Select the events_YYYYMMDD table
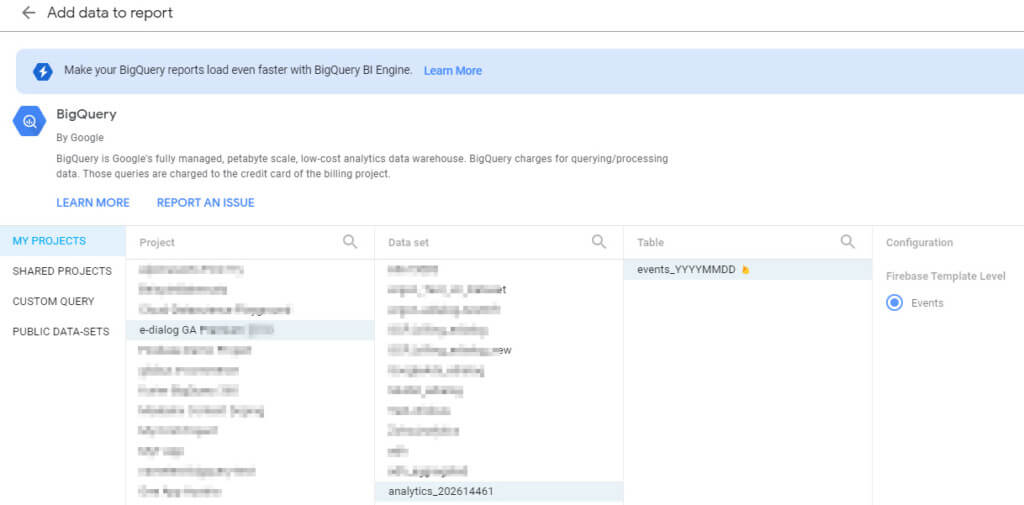 click(685, 270)
